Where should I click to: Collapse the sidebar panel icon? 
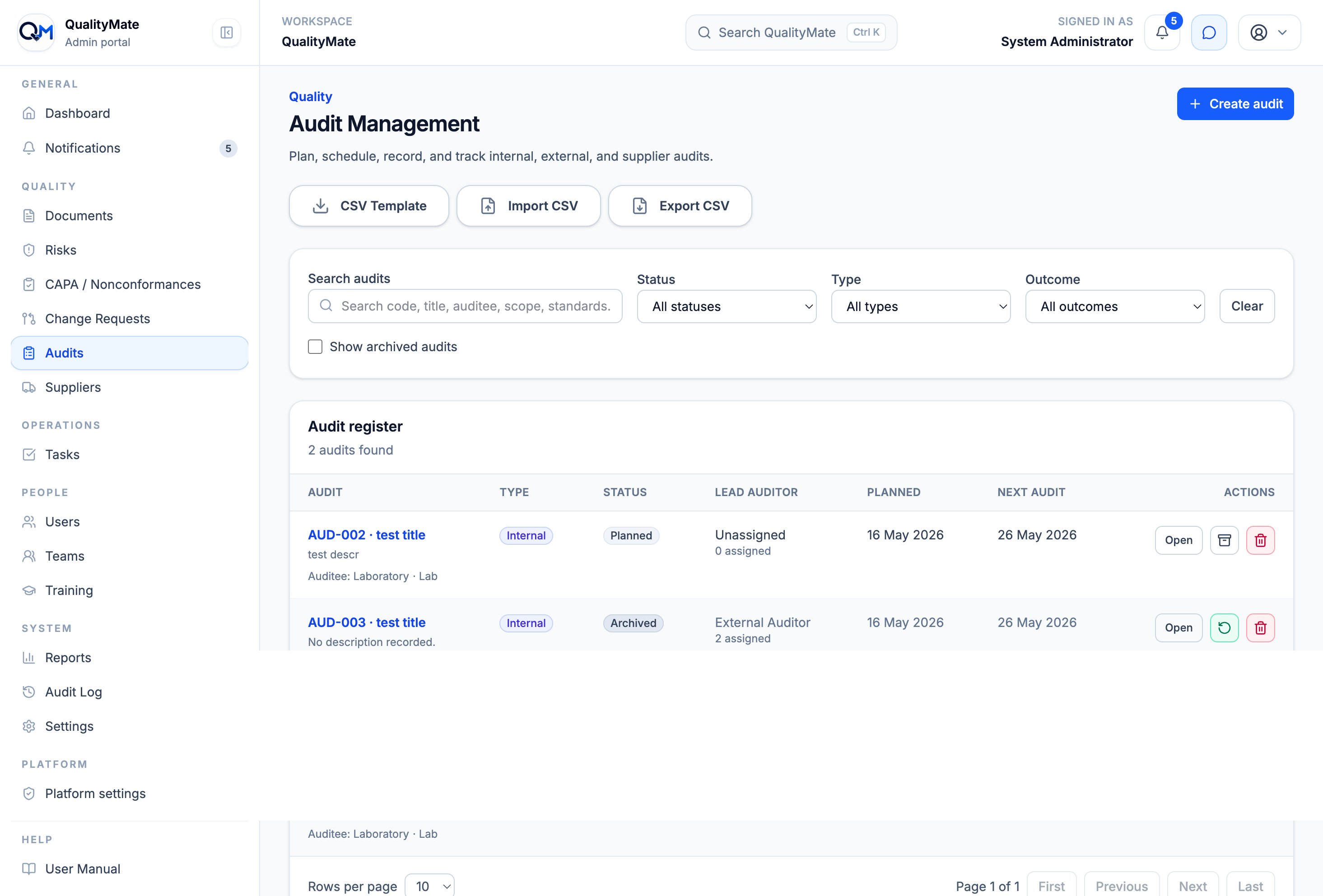(x=227, y=32)
